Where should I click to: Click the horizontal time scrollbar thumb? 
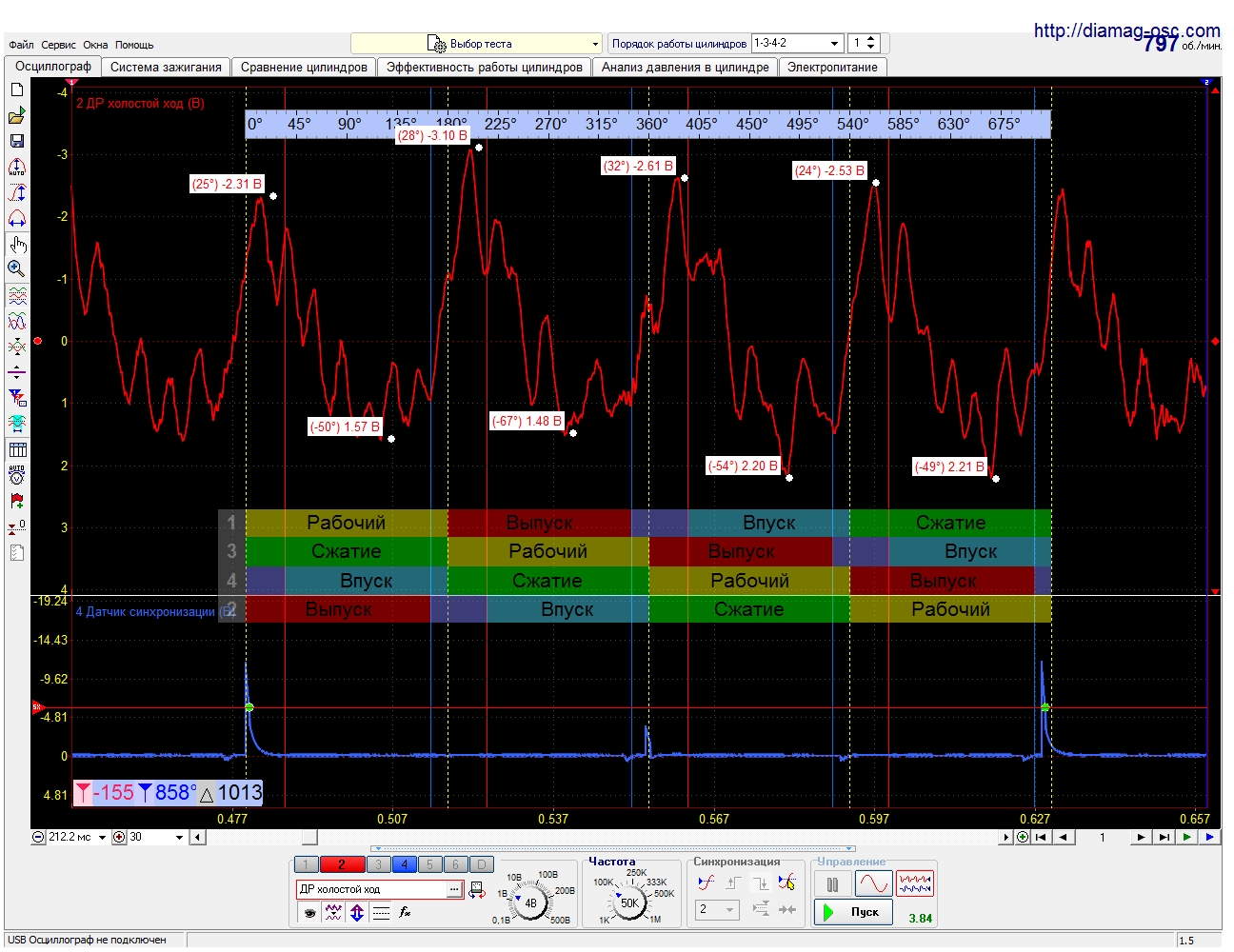[309, 838]
